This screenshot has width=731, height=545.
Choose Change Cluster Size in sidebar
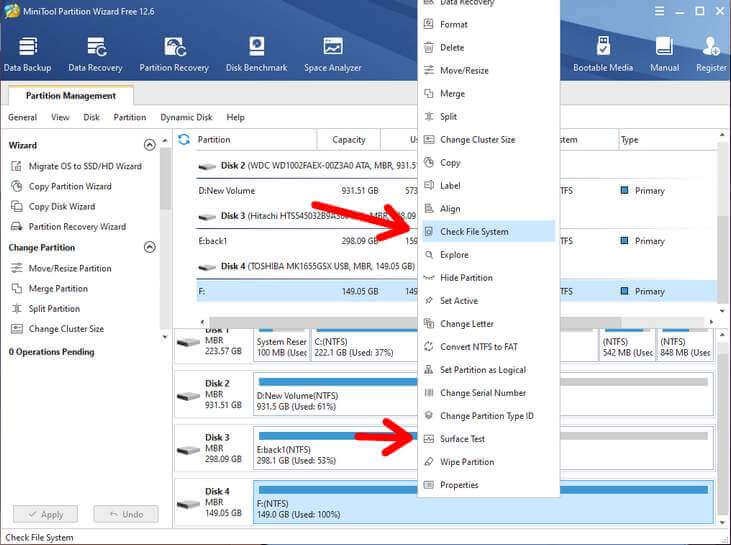pyautogui.click(x=57, y=329)
